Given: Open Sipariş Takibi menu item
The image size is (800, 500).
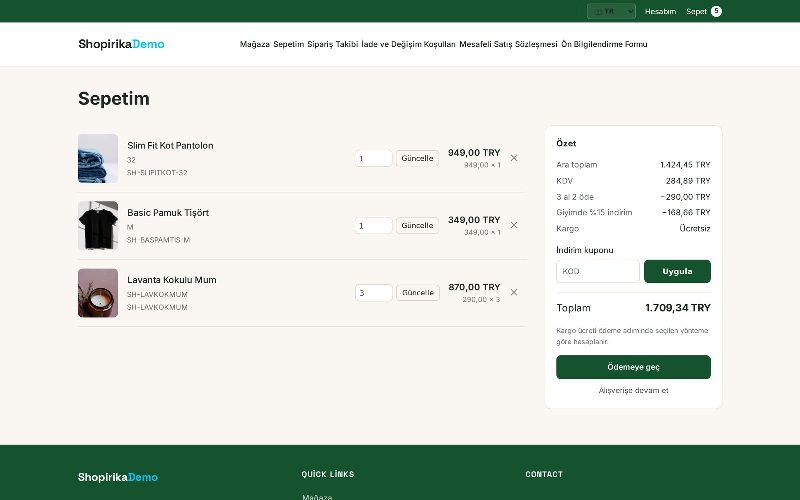Looking at the screenshot, I should (333, 44).
